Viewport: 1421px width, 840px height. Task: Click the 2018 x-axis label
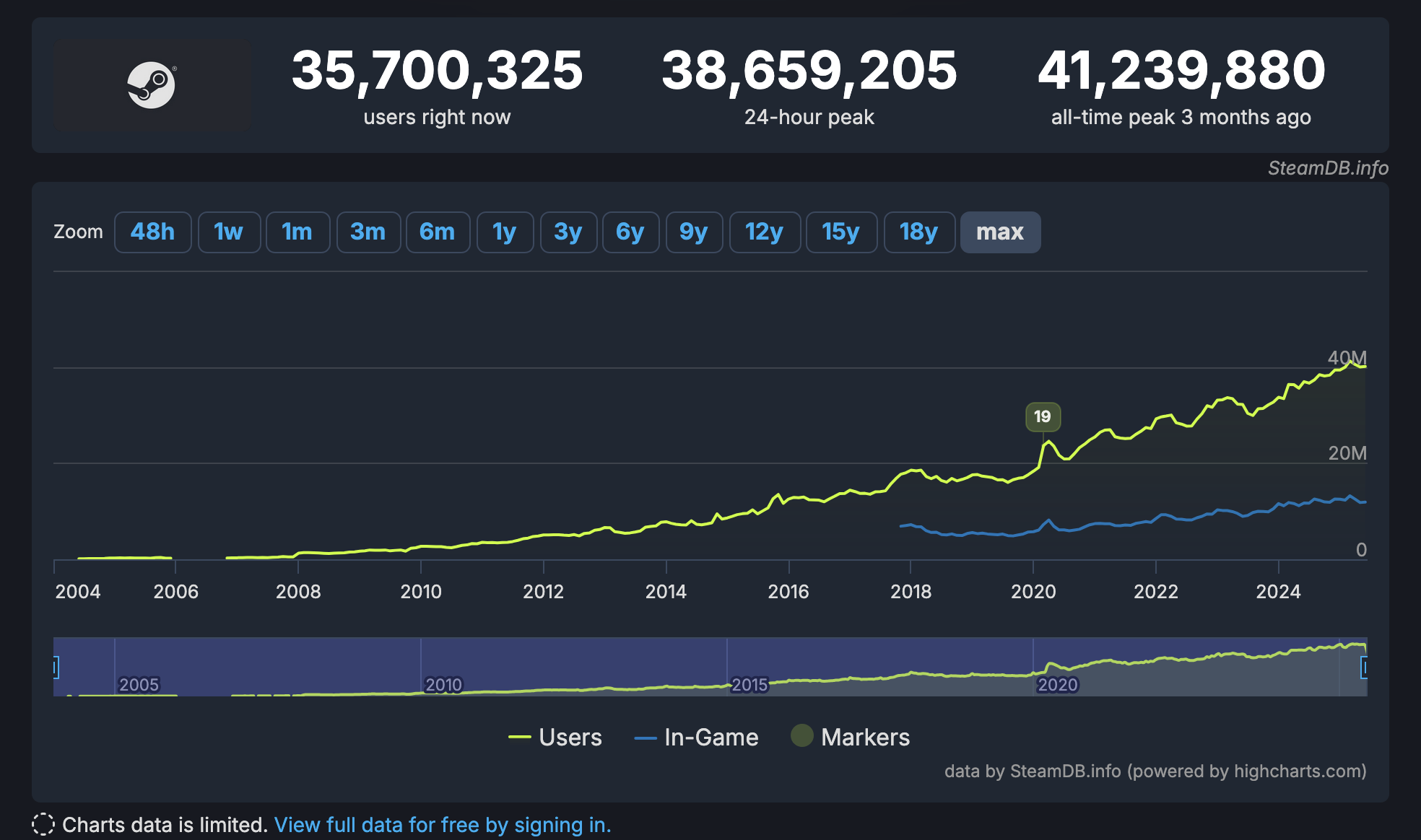[911, 592]
